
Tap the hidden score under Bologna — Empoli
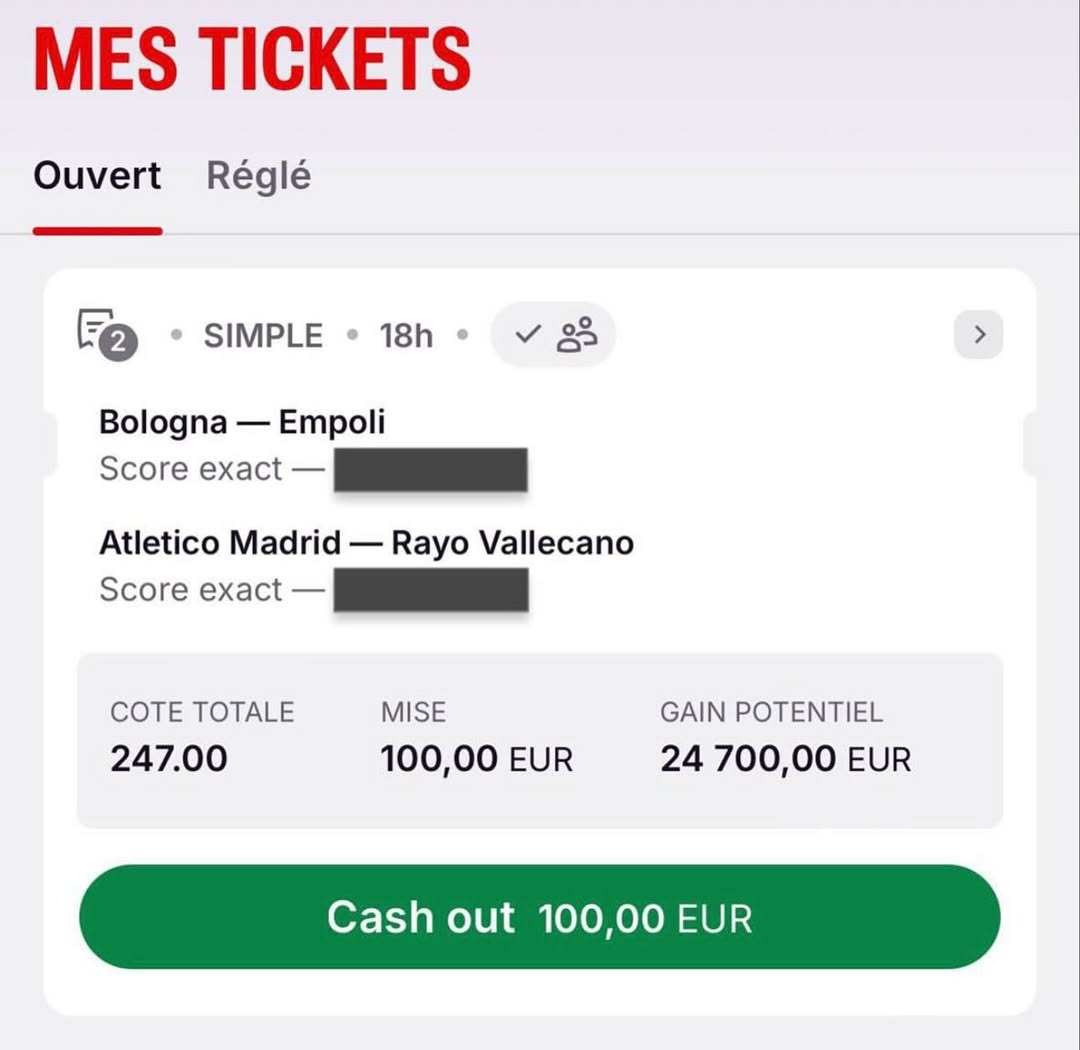point(430,470)
